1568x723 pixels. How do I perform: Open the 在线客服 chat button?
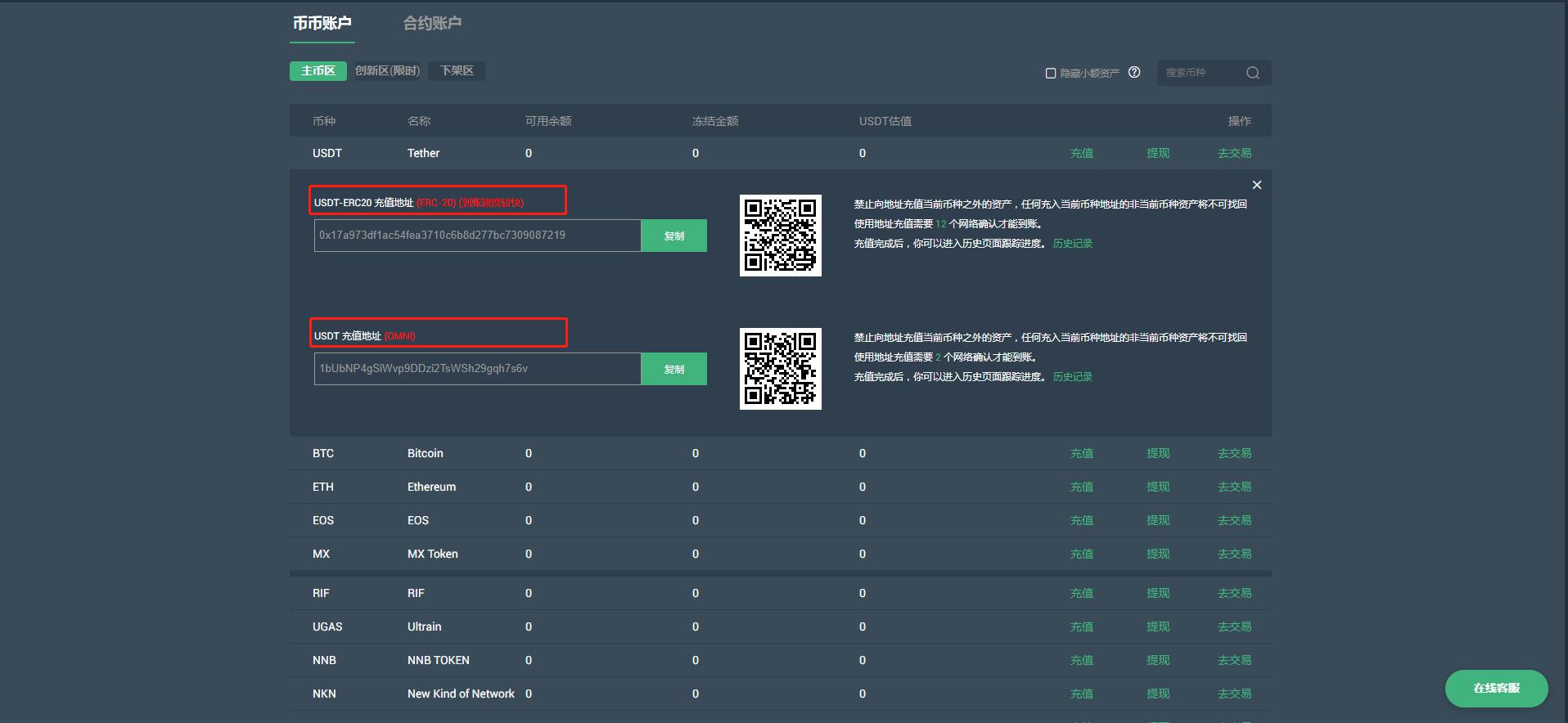(1497, 689)
